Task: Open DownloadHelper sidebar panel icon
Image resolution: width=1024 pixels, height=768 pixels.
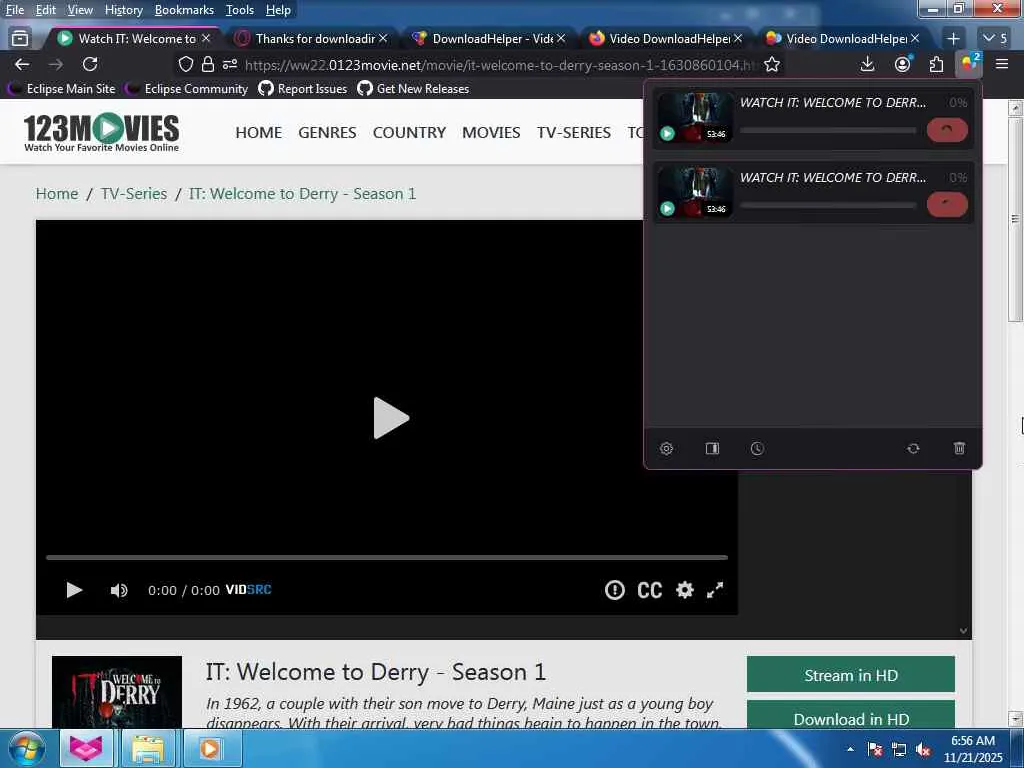Action: point(712,449)
